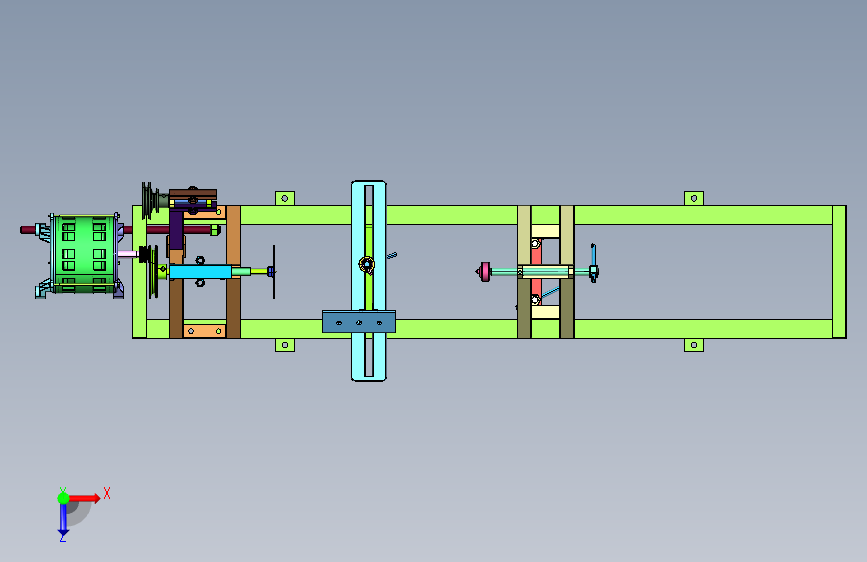Select the bright cyan cylinder near the motor
The width and height of the screenshot is (867, 562).
[200, 272]
